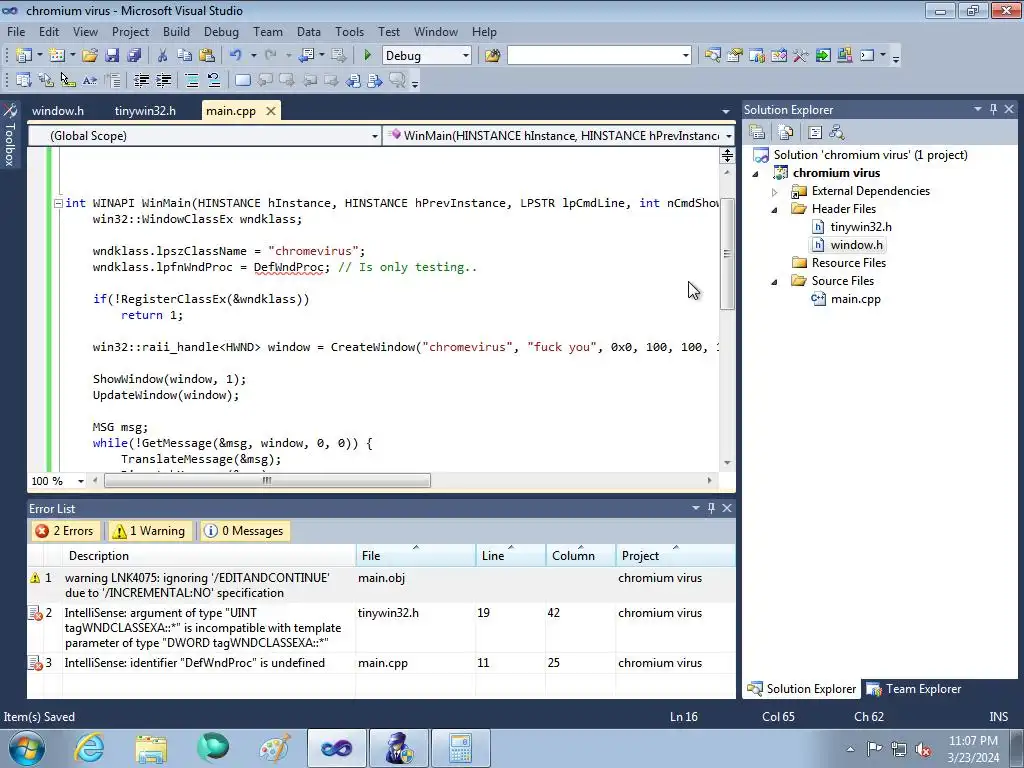Save main.cpp with the floppy disk icon

[112, 56]
